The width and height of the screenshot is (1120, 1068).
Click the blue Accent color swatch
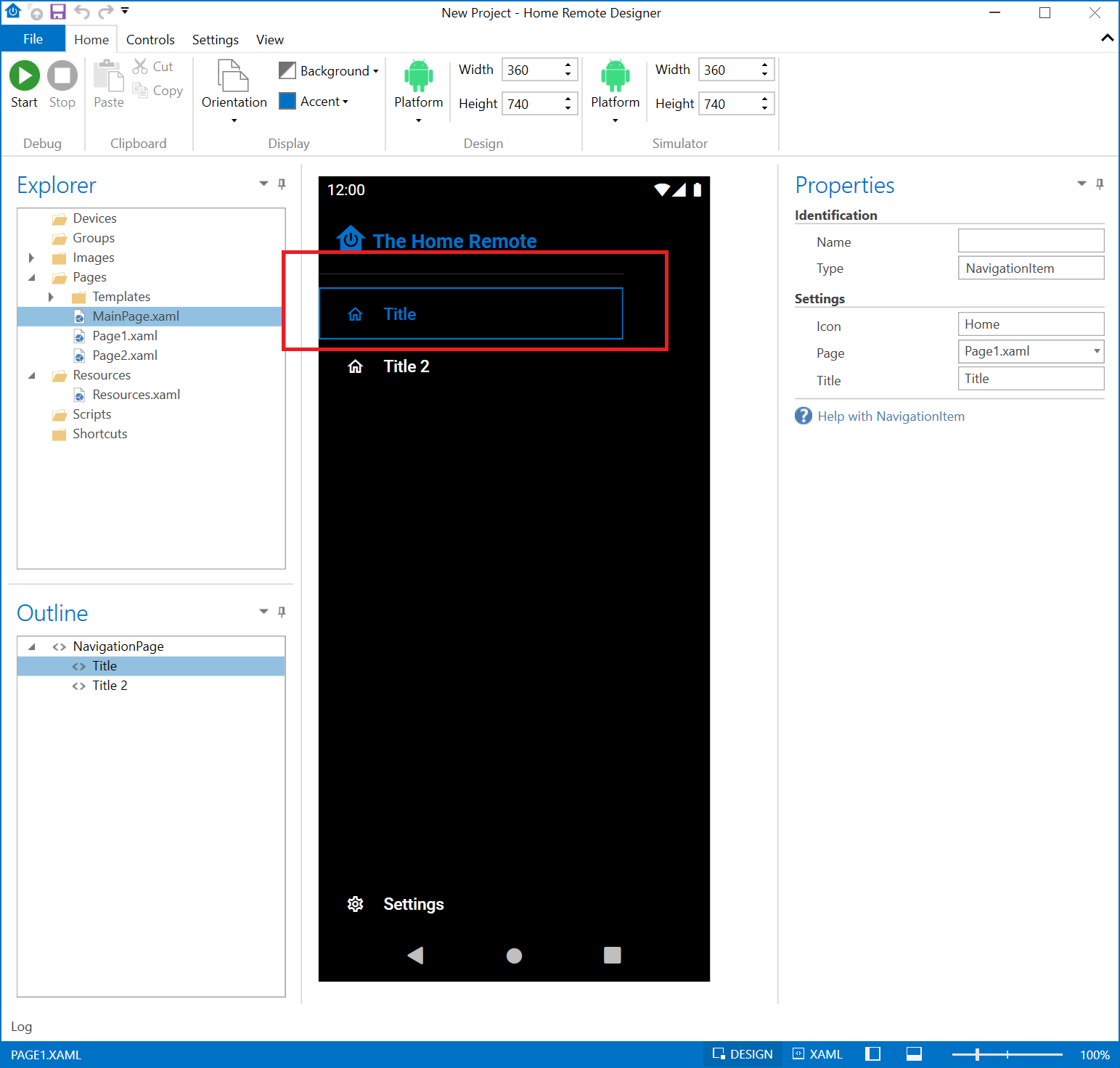[x=287, y=101]
